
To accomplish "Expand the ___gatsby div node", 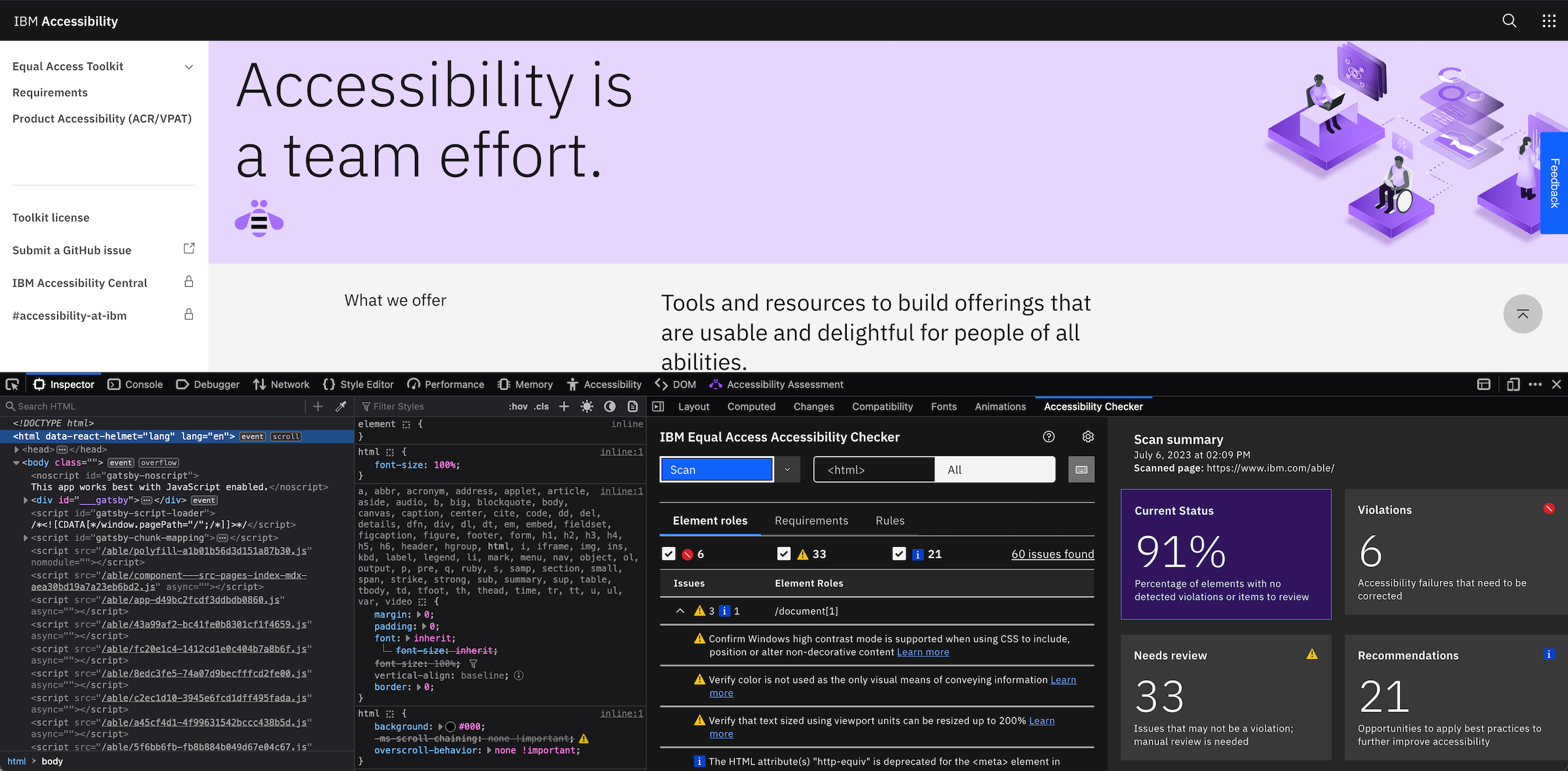I will (25, 500).
